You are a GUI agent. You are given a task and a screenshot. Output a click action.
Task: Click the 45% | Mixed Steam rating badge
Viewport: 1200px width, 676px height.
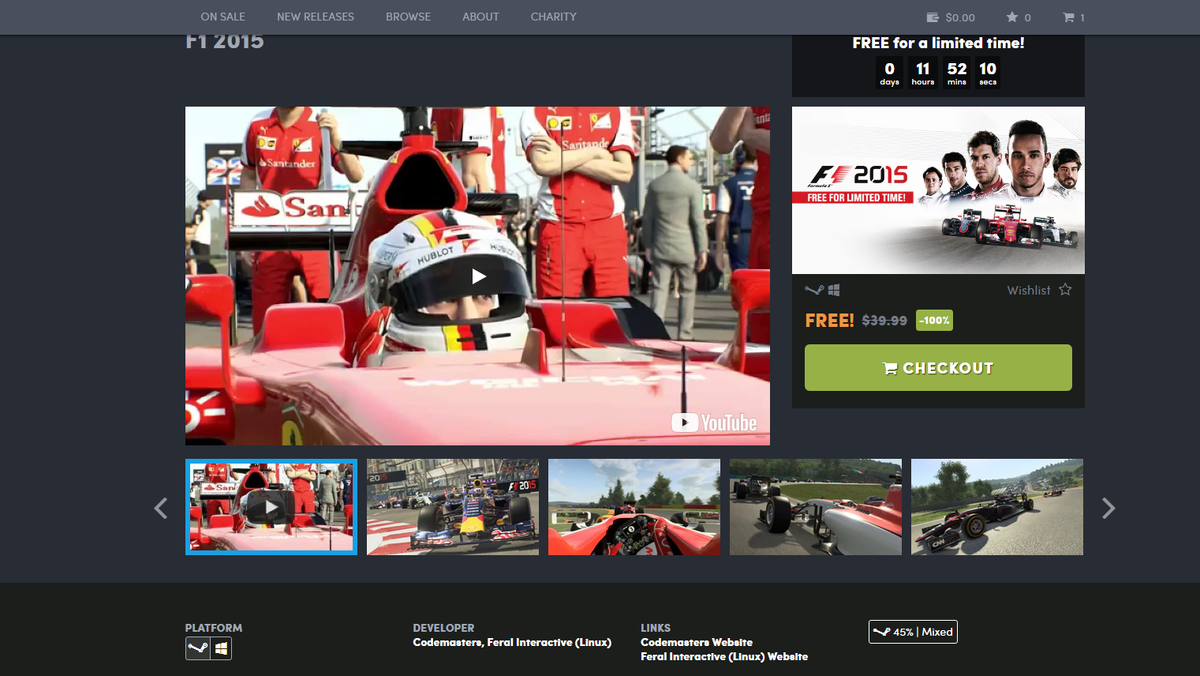(x=913, y=632)
